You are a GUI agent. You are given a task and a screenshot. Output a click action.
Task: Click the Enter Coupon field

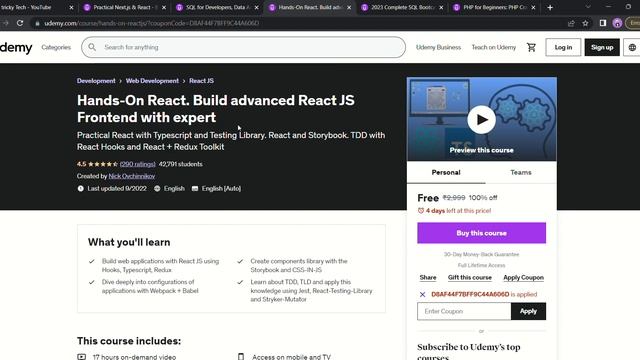pyautogui.click(x=464, y=311)
